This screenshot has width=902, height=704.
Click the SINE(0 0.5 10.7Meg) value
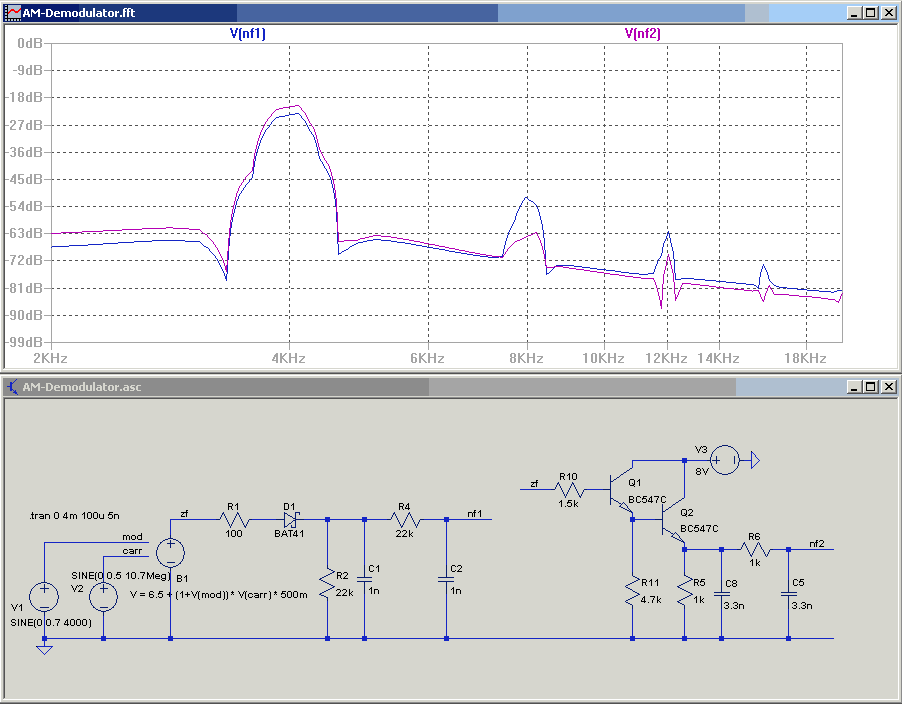tap(121, 576)
